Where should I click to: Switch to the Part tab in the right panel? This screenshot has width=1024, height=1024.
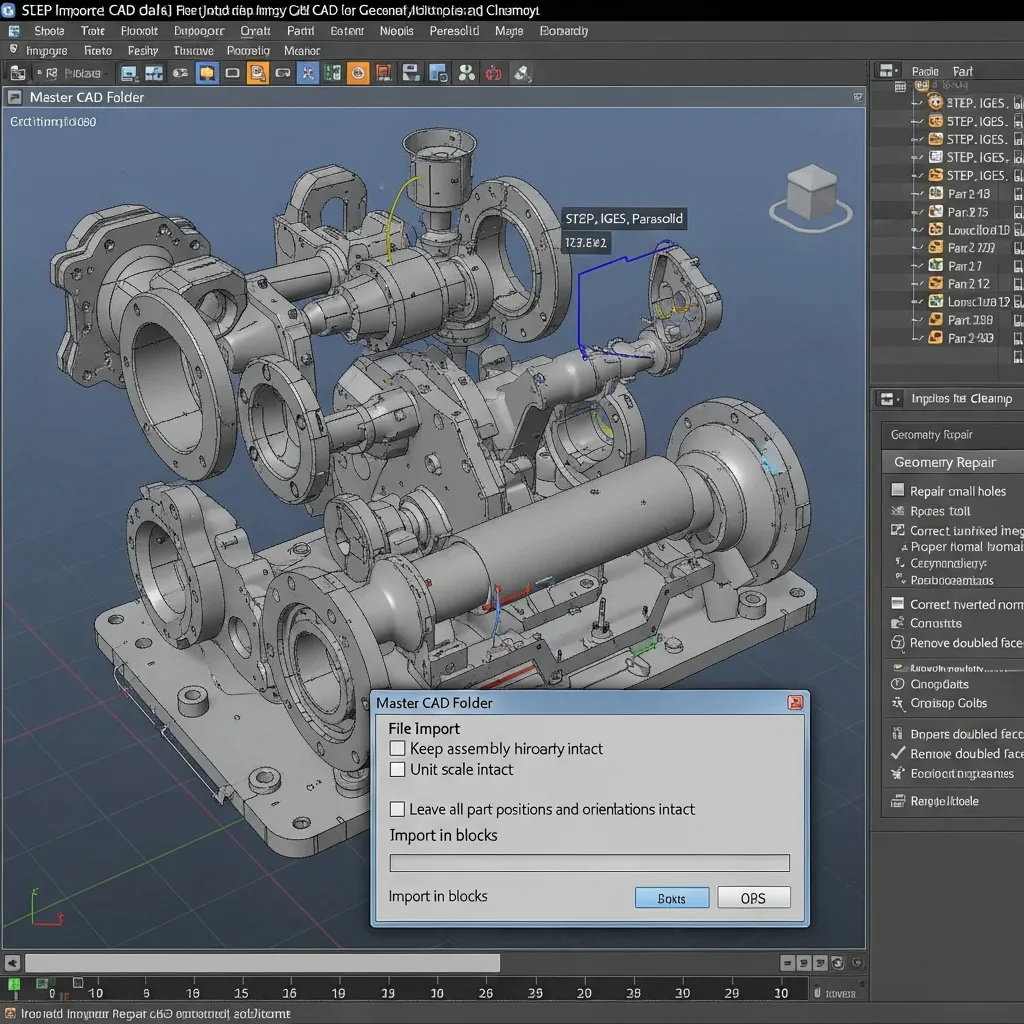click(964, 70)
